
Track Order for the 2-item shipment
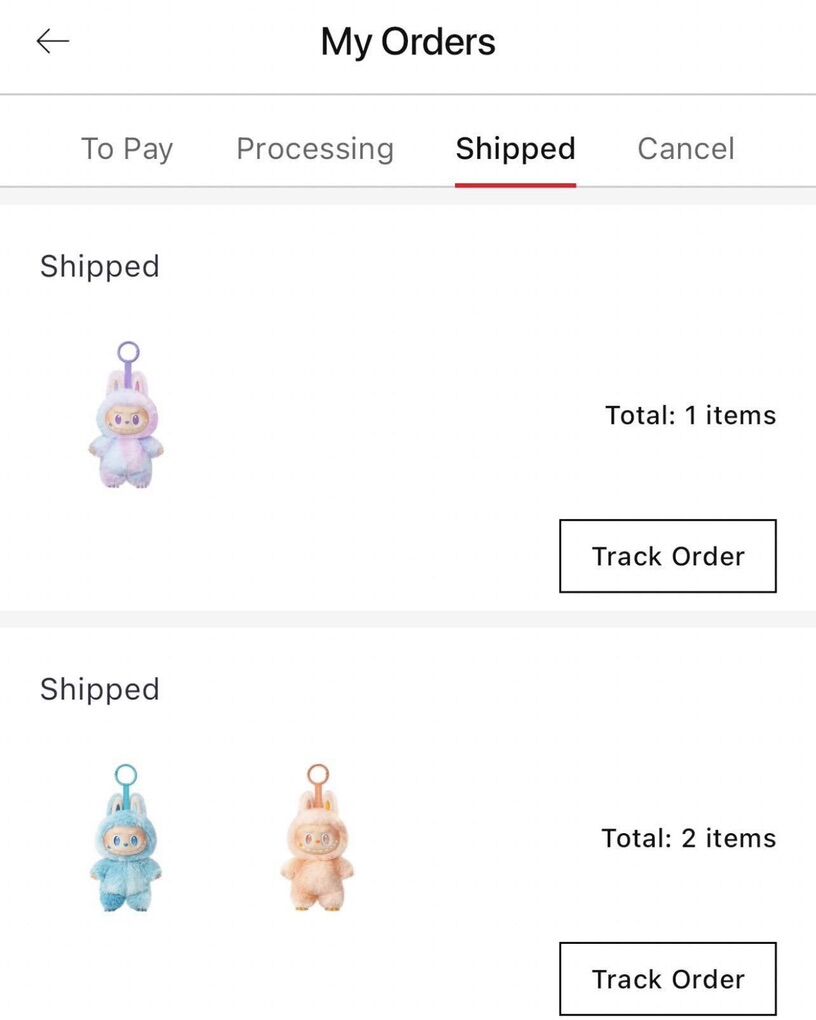(x=667, y=979)
